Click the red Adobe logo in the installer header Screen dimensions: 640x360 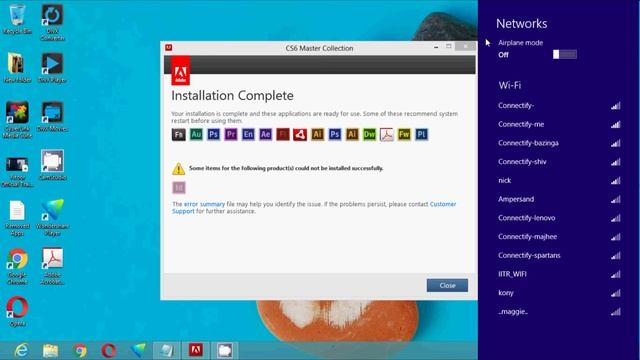coord(180,70)
